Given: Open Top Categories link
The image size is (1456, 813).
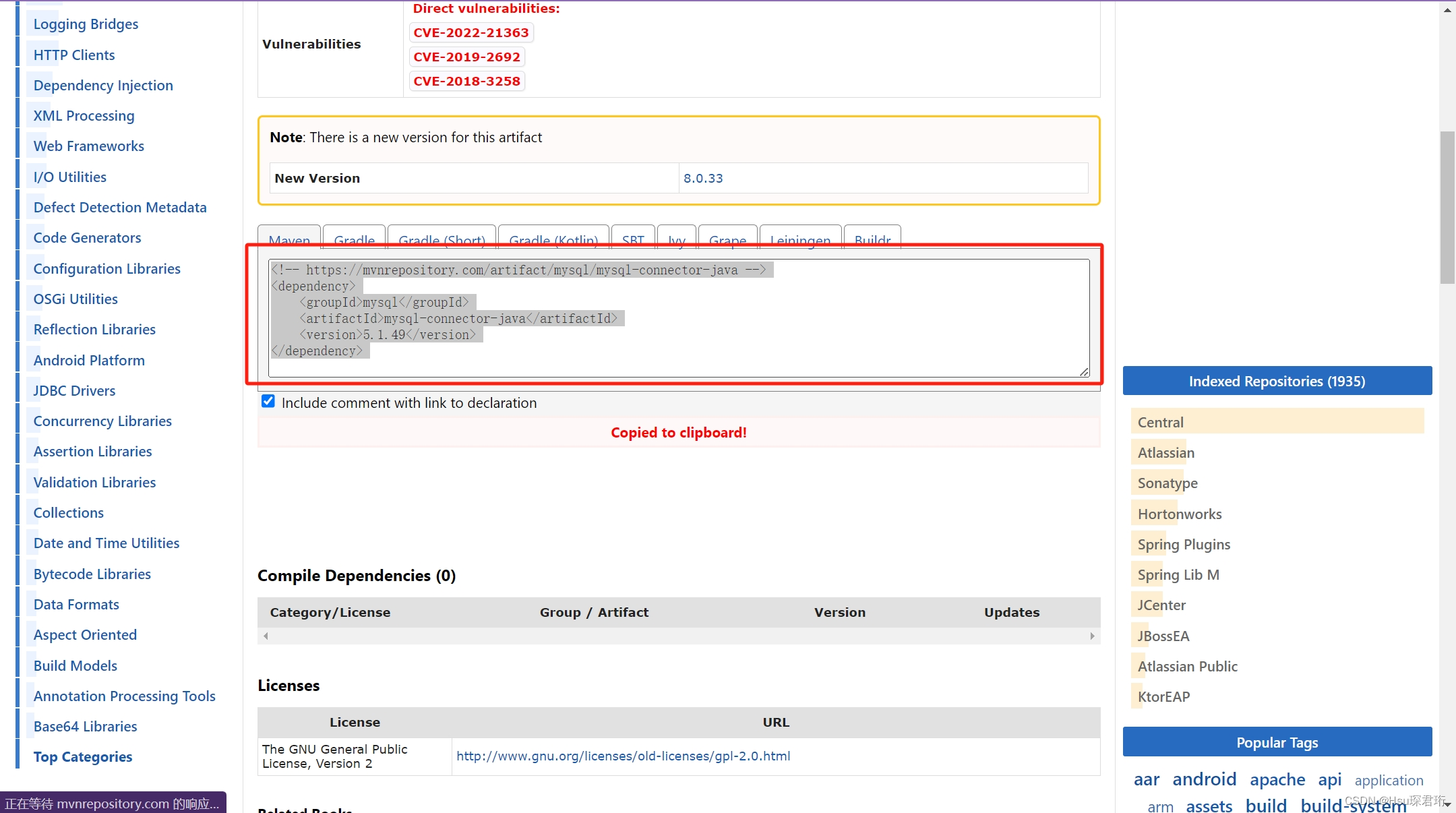Looking at the screenshot, I should coord(82,756).
